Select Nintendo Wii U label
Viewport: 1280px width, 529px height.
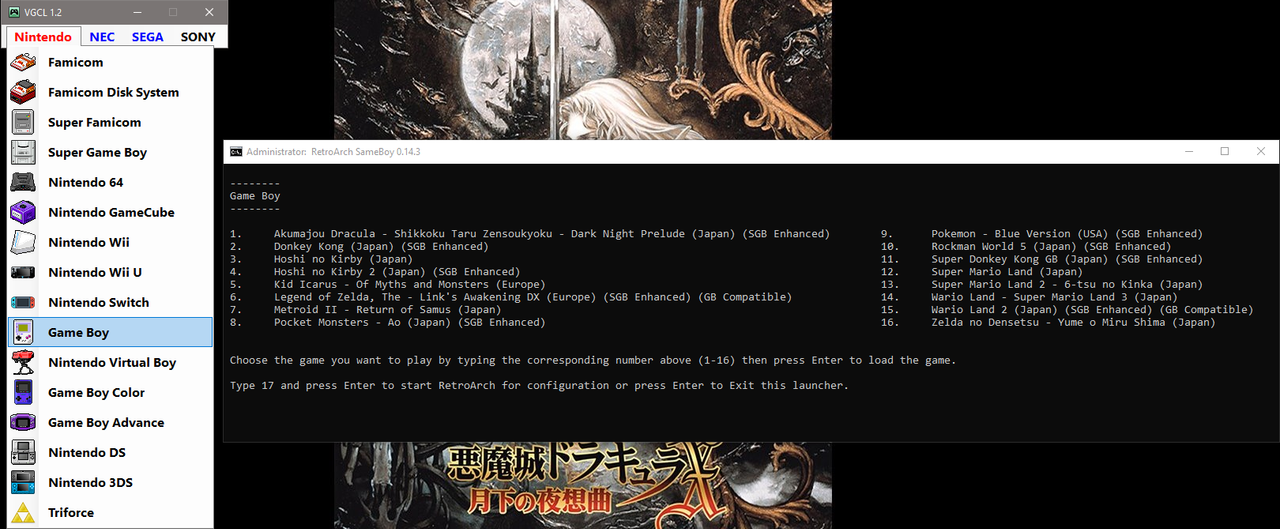95,272
